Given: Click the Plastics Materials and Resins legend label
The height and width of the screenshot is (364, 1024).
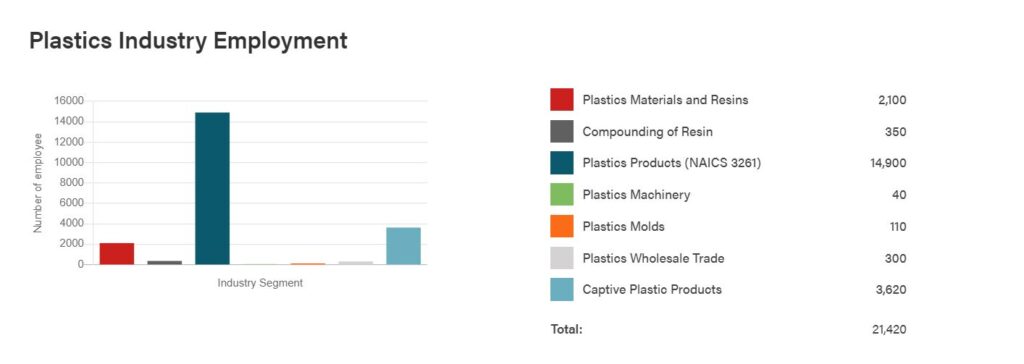Looking at the screenshot, I should pos(665,100).
